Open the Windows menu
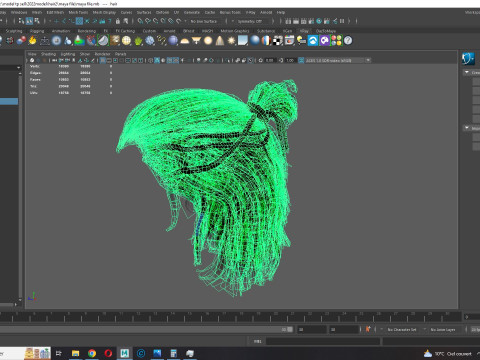This screenshot has width=480, height=360. 19,12
